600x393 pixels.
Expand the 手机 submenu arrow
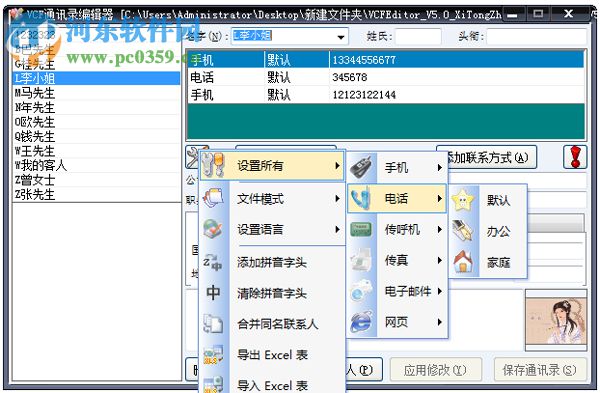pyautogui.click(x=440, y=167)
